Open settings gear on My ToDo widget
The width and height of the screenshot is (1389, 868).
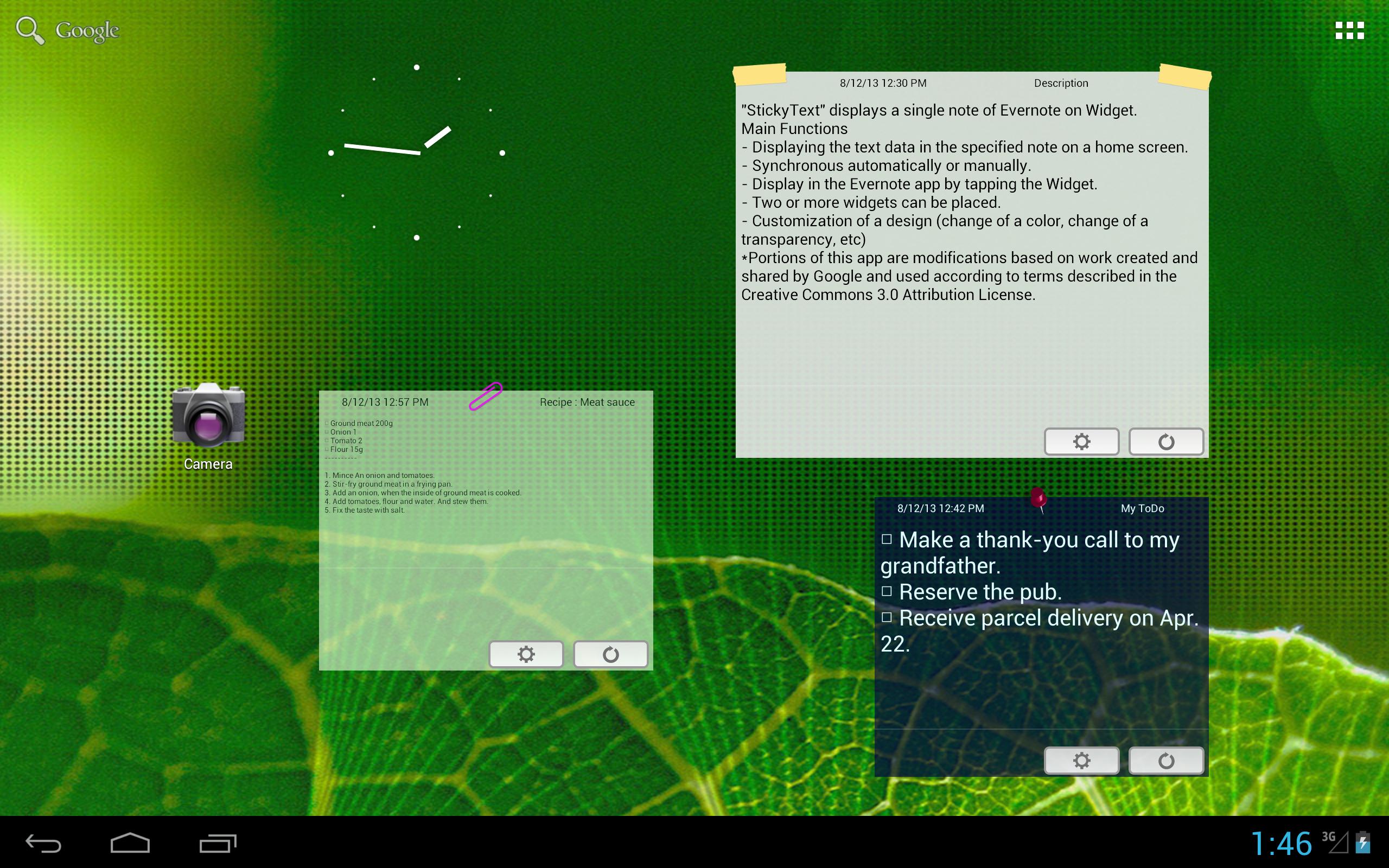click(x=1081, y=760)
